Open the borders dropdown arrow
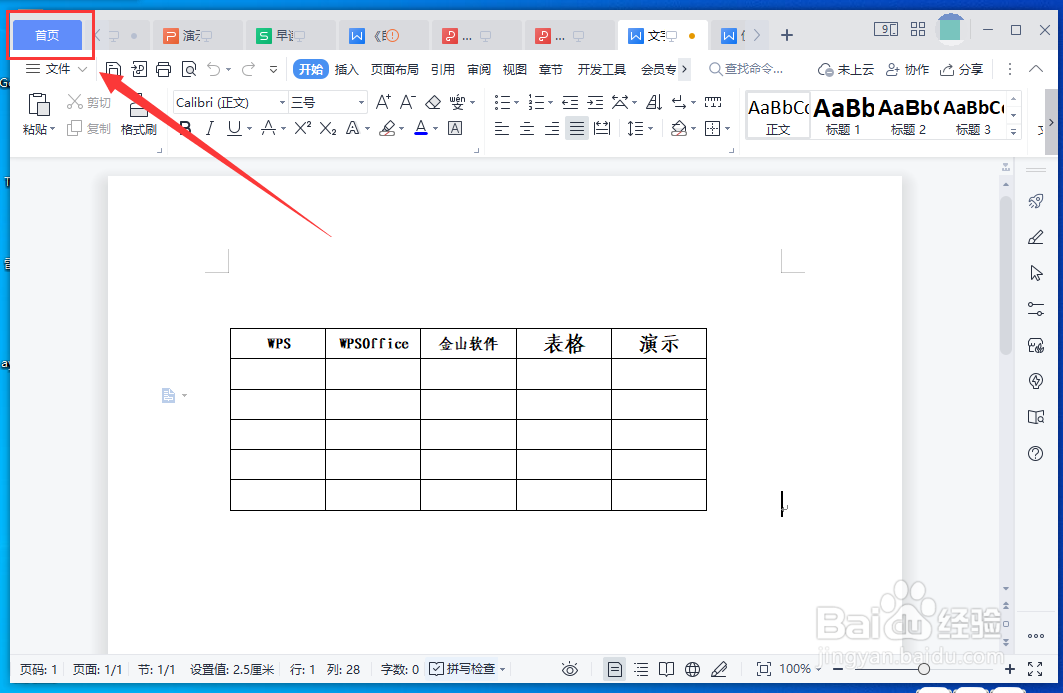Viewport: 1063px width, 693px height. (727, 128)
